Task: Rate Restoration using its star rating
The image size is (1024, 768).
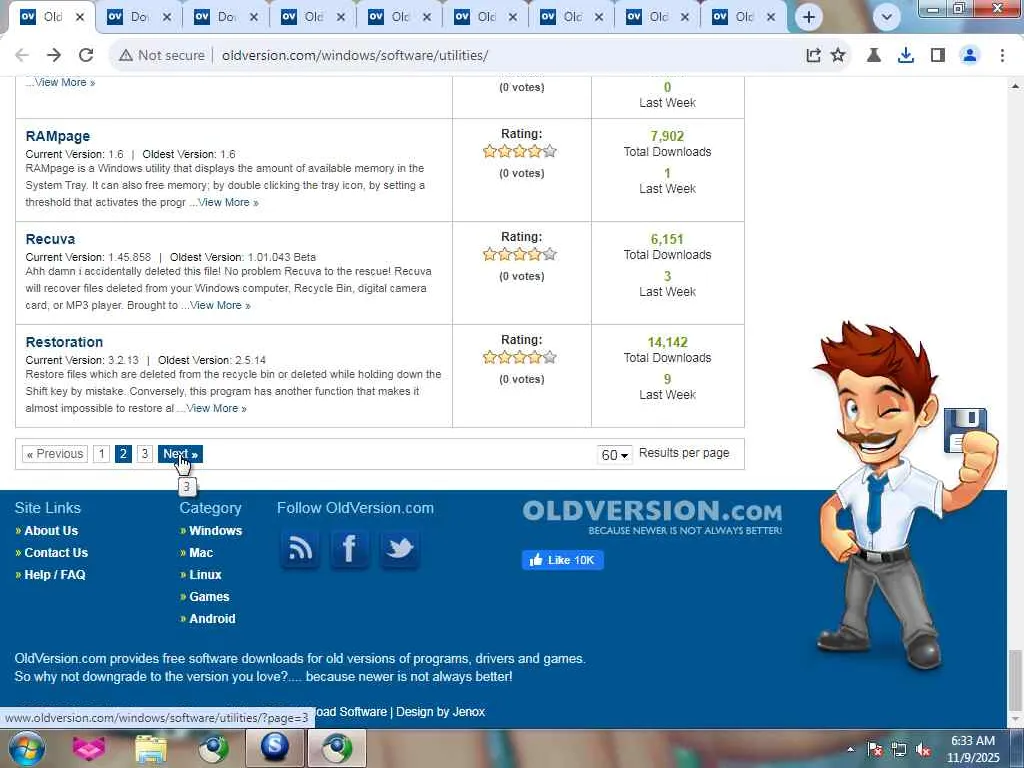Action: [x=520, y=357]
